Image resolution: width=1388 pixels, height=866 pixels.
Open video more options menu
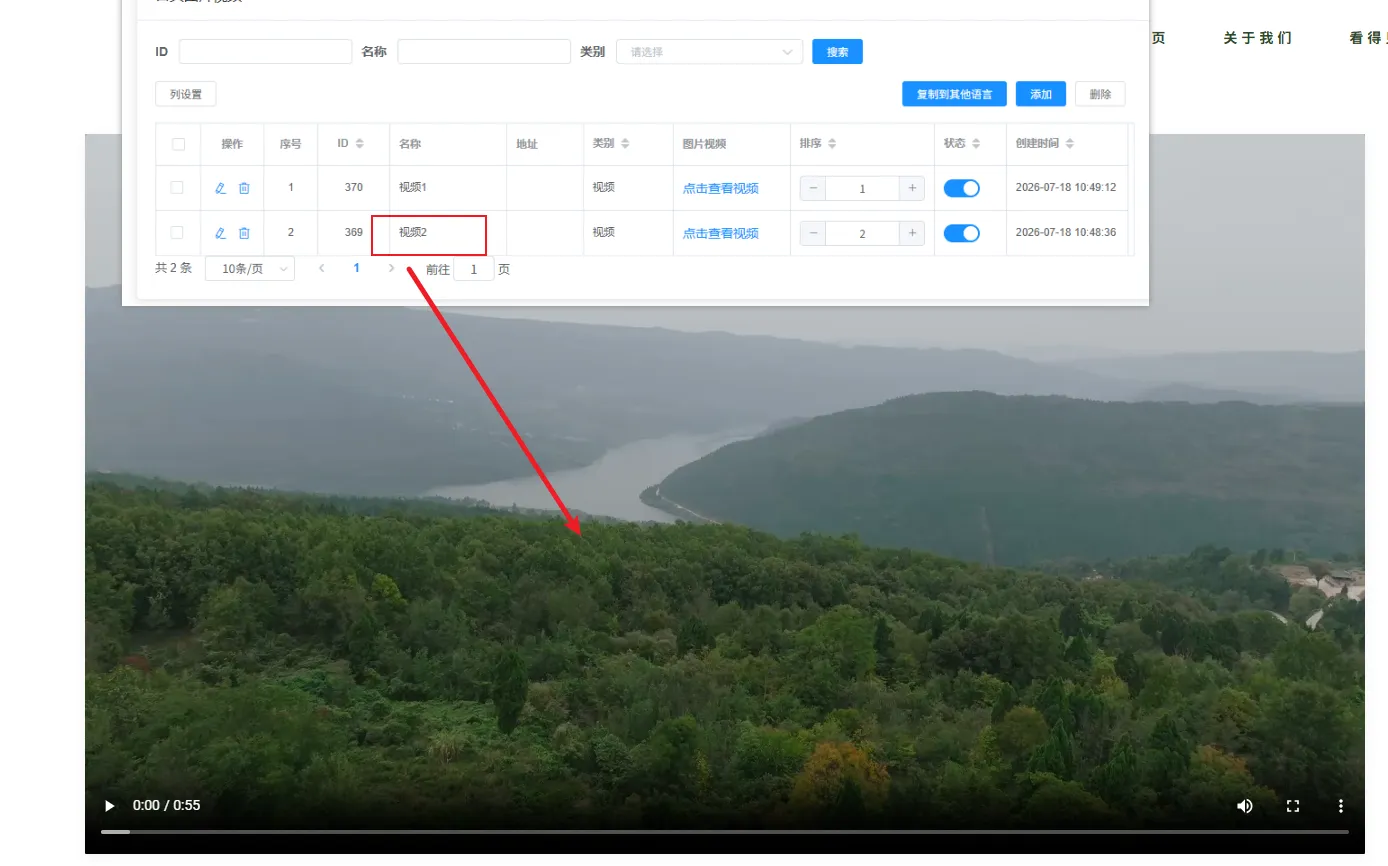click(x=1341, y=805)
